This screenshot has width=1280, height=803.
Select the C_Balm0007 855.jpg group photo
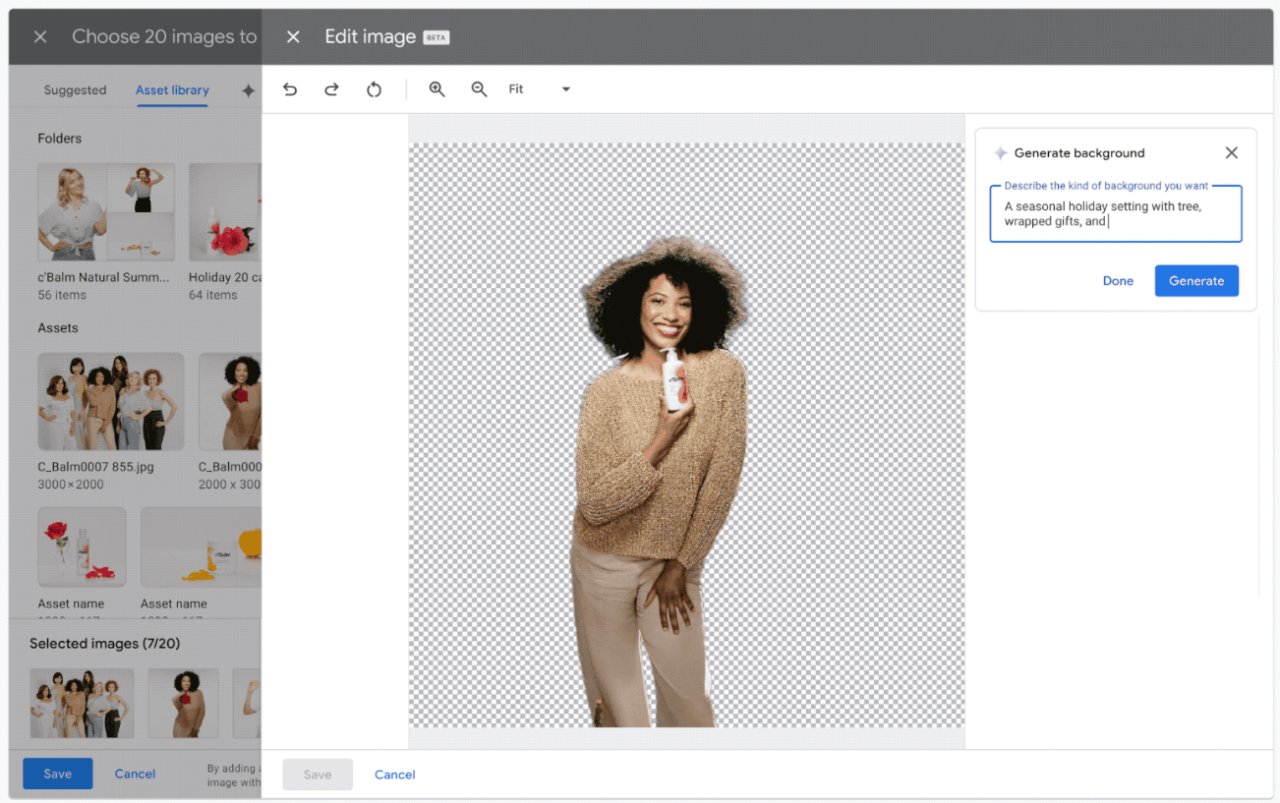pyautogui.click(x=111, y=401)
